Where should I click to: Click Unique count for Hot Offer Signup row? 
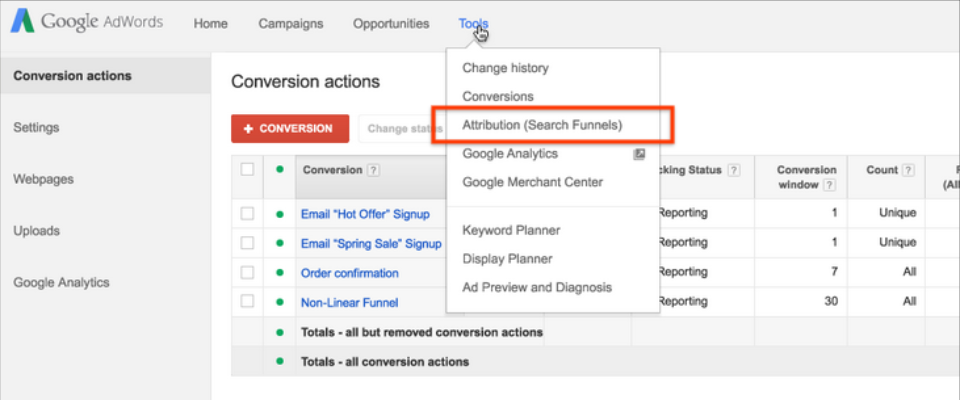(x=898, y=214)
